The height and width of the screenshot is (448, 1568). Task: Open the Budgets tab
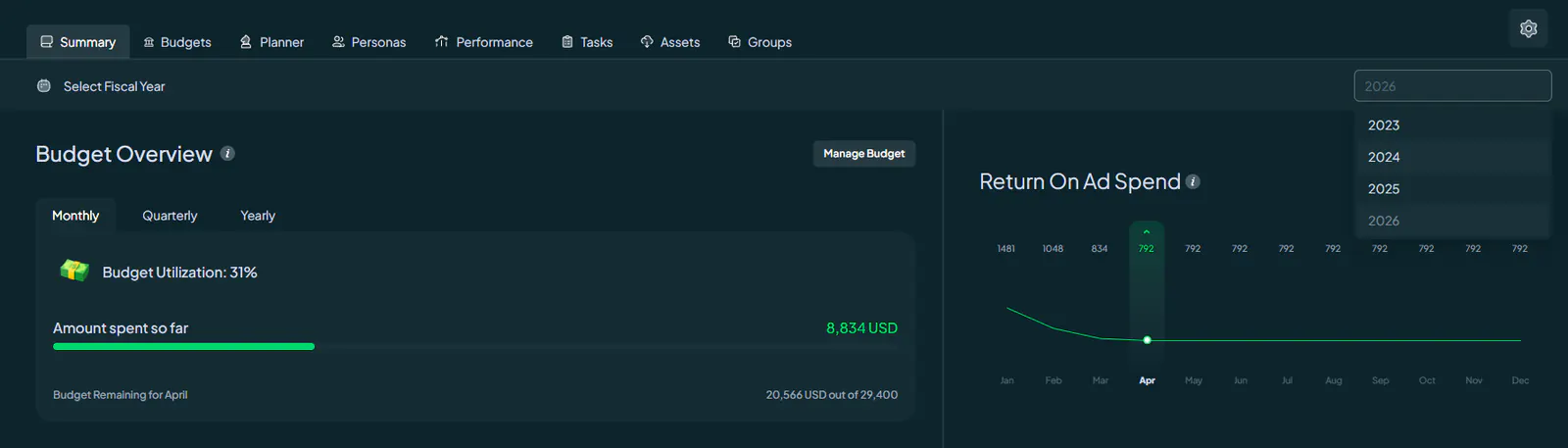(177, 42)
